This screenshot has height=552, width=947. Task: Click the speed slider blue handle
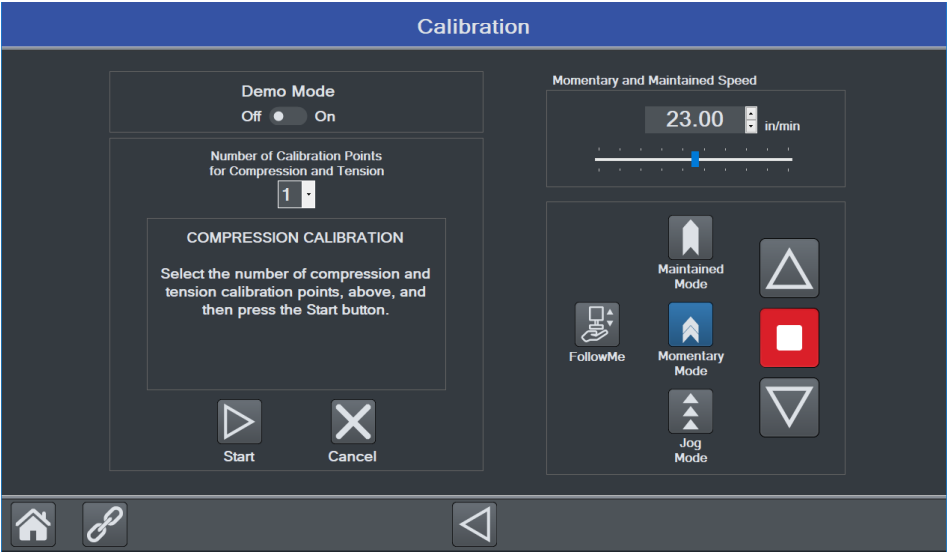click(695, 159)
